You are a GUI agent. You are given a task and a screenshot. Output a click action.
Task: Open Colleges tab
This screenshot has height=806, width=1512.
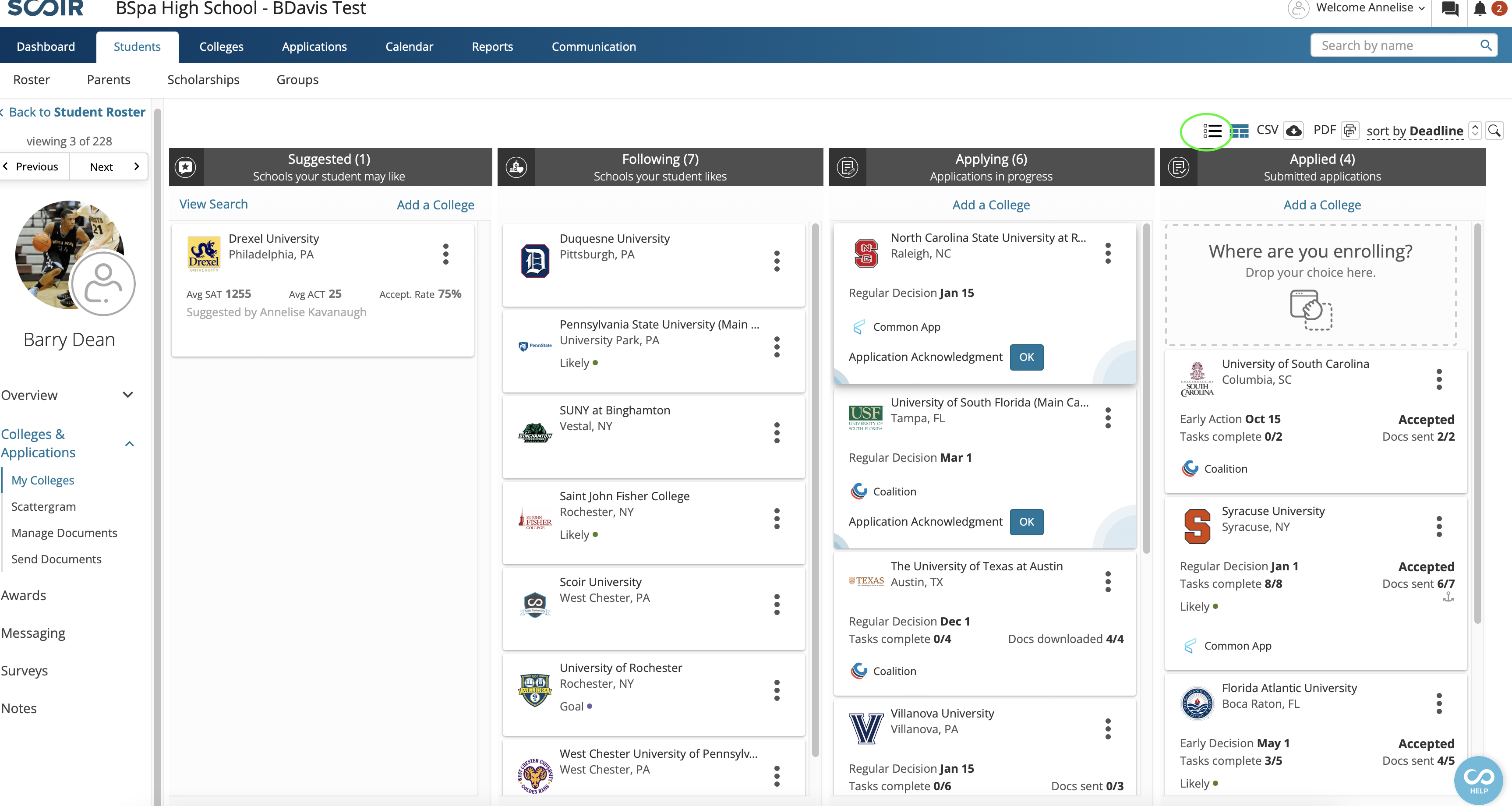[221, 46]
